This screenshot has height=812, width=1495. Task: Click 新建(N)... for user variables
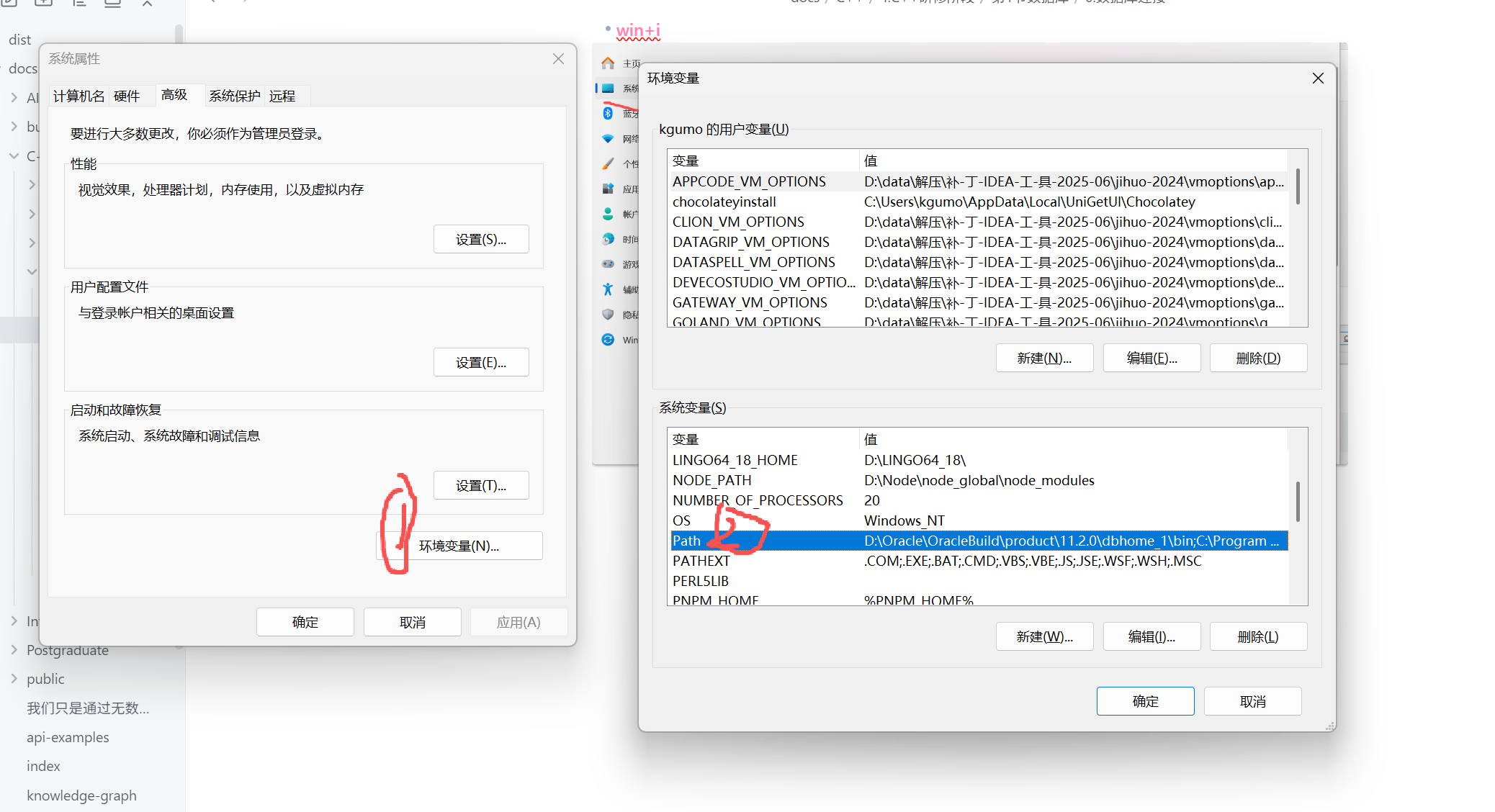point(1044,358)
